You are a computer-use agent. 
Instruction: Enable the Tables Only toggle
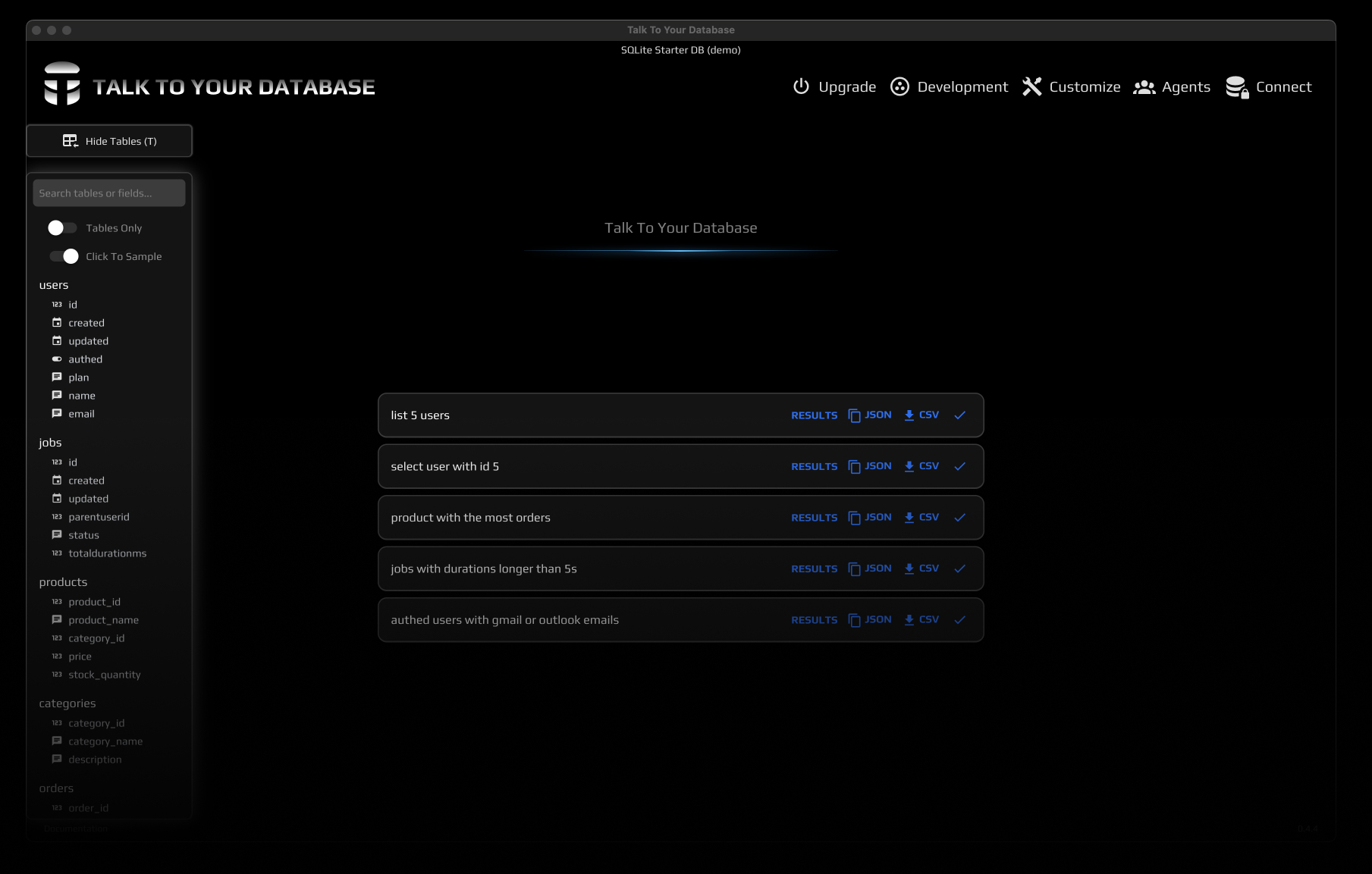tap(62, 228)
